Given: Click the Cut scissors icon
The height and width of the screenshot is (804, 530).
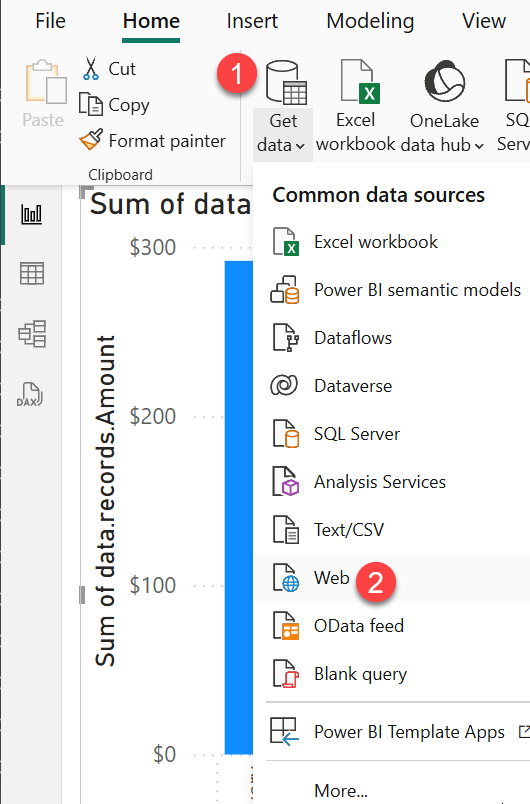Looking at the screenshot, I should click(x=90, y=69).
